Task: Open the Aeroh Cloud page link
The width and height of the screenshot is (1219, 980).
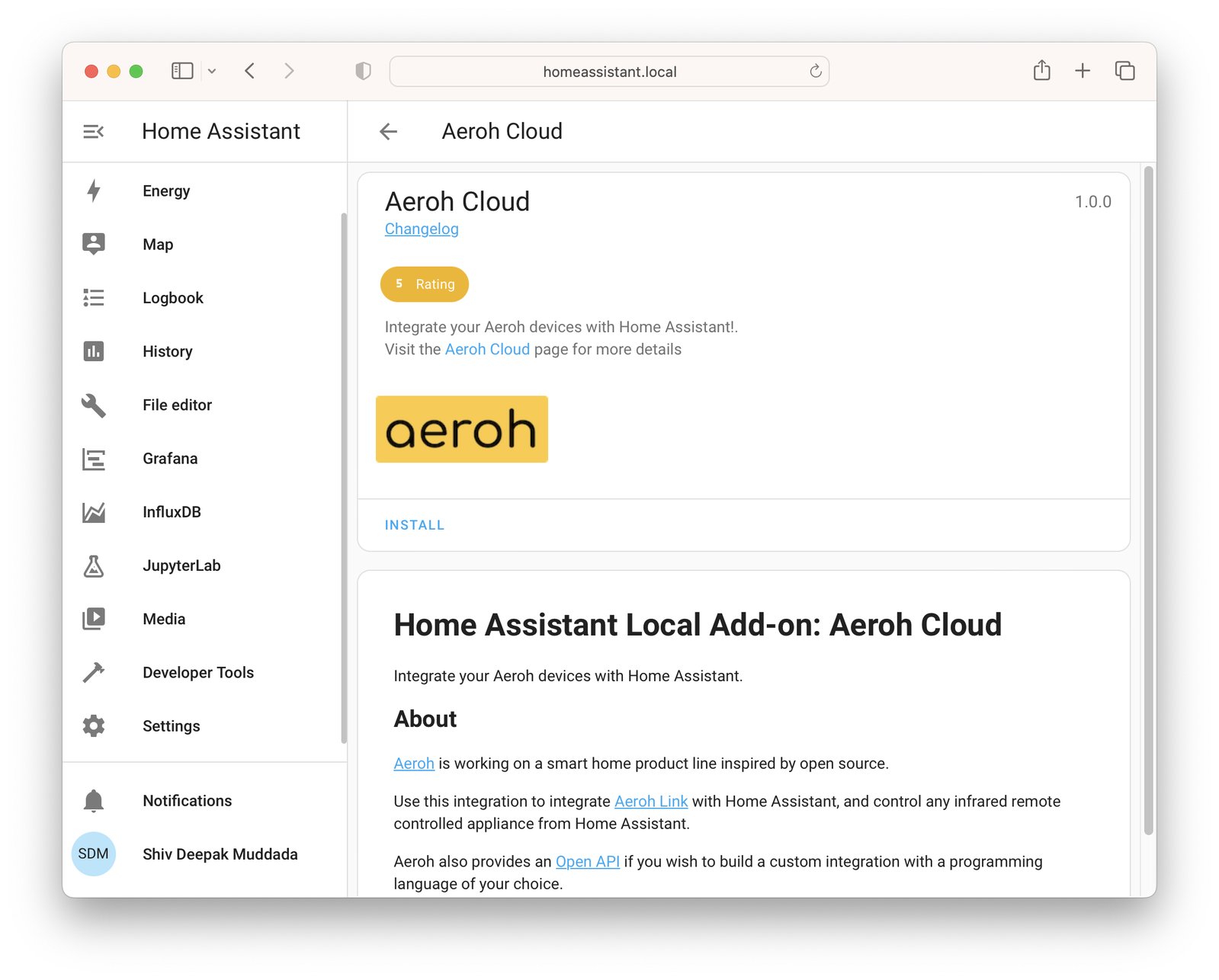Action: pyautogui.click(x=487, y=349)
